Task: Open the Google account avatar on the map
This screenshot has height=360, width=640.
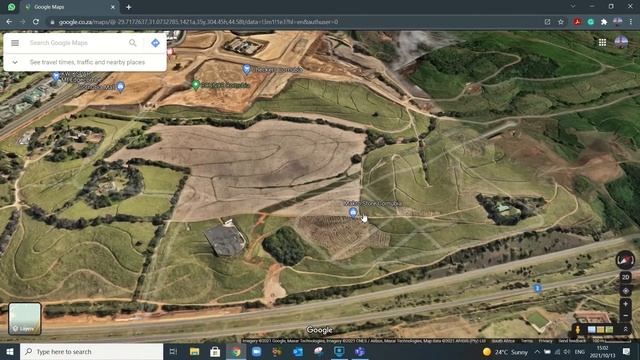Action: (621, 42)
